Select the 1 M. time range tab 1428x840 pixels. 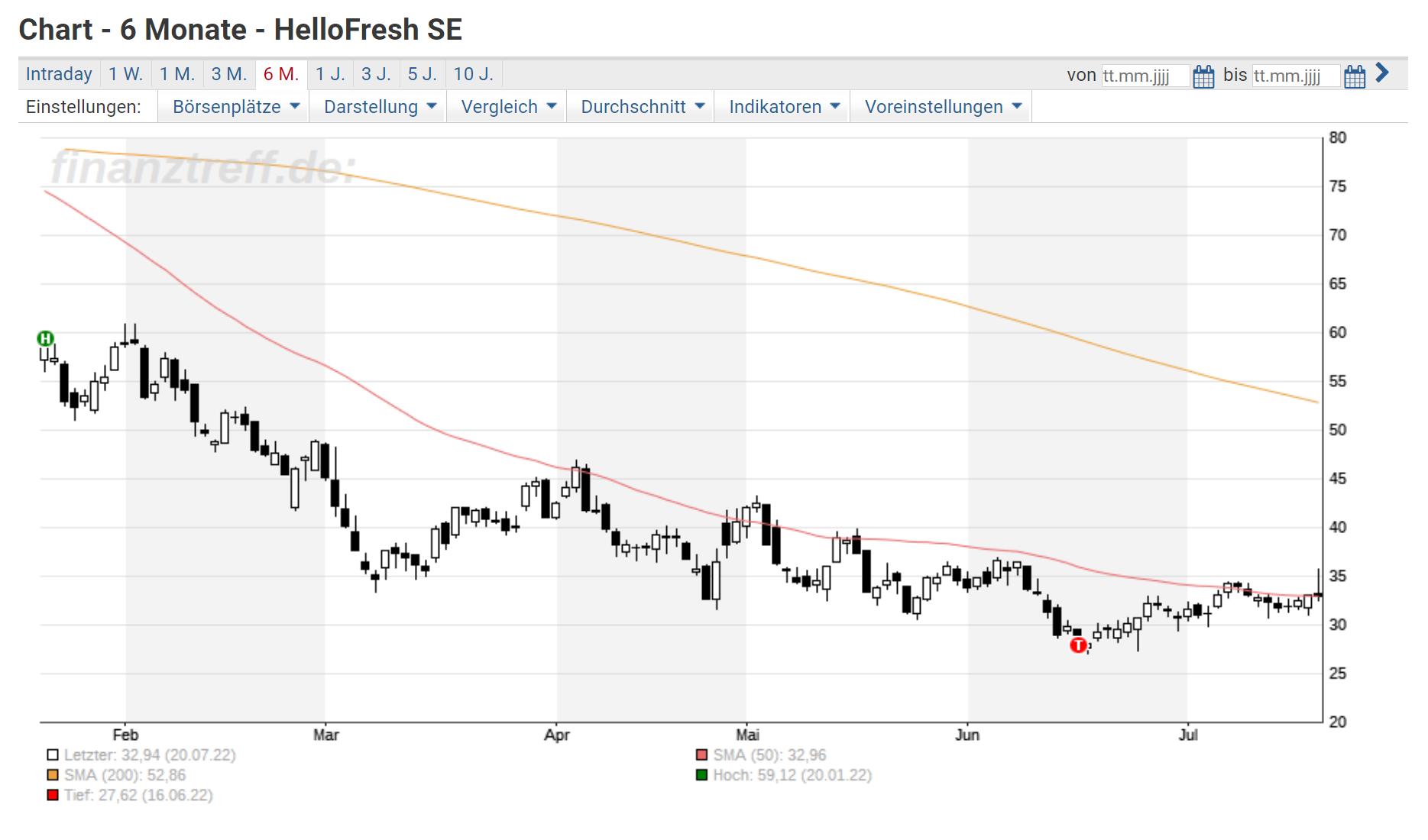(x=177, y=74)
